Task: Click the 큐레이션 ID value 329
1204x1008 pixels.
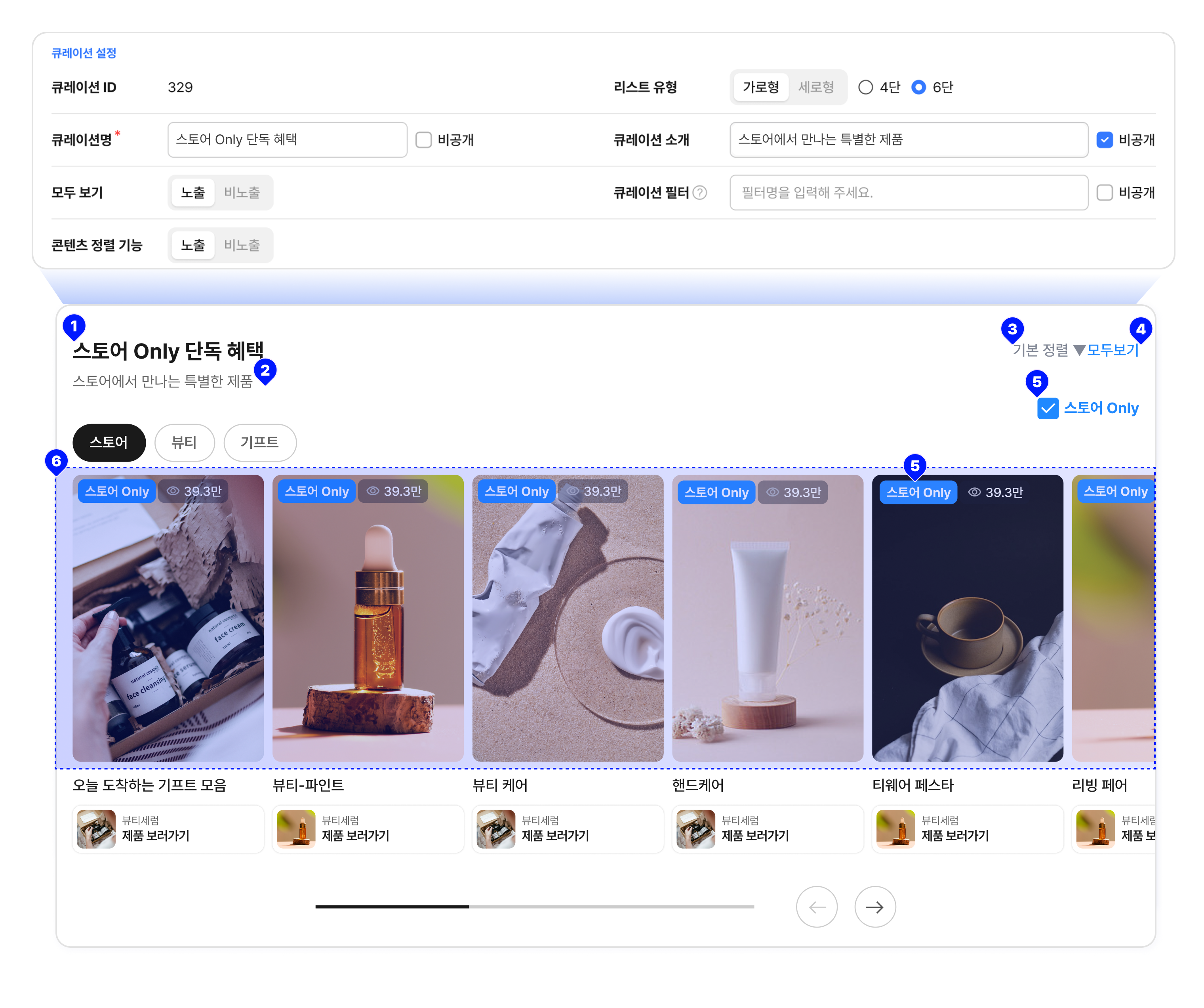Action: tap(180, 87)
